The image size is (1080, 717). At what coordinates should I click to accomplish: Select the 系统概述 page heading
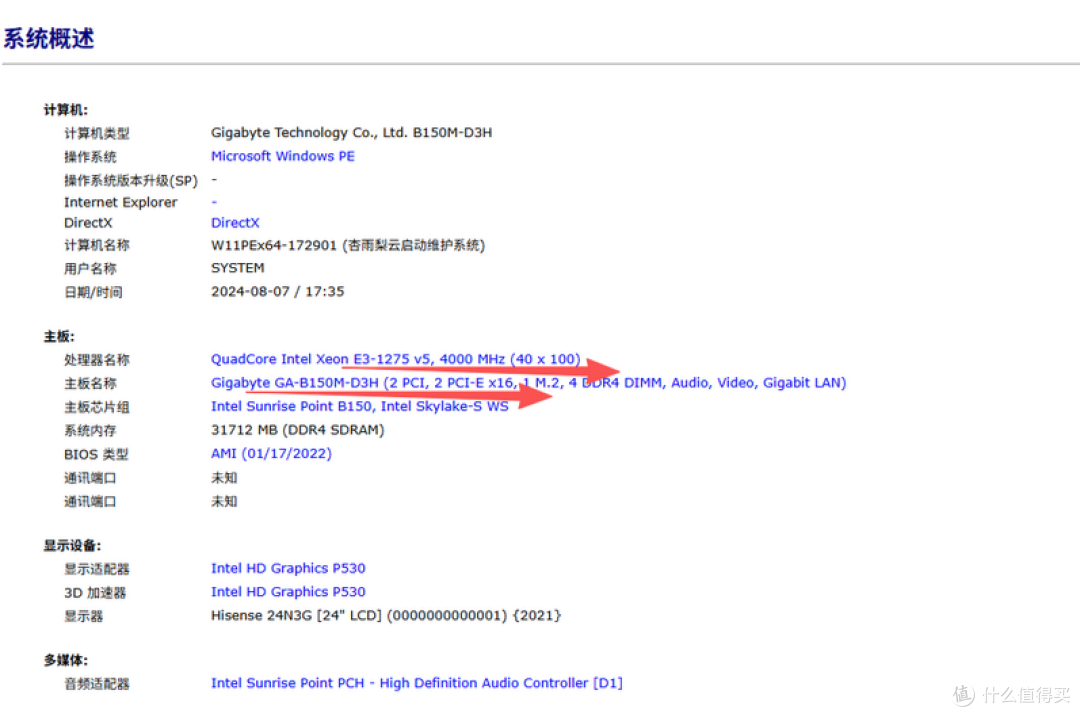point(49,39)
